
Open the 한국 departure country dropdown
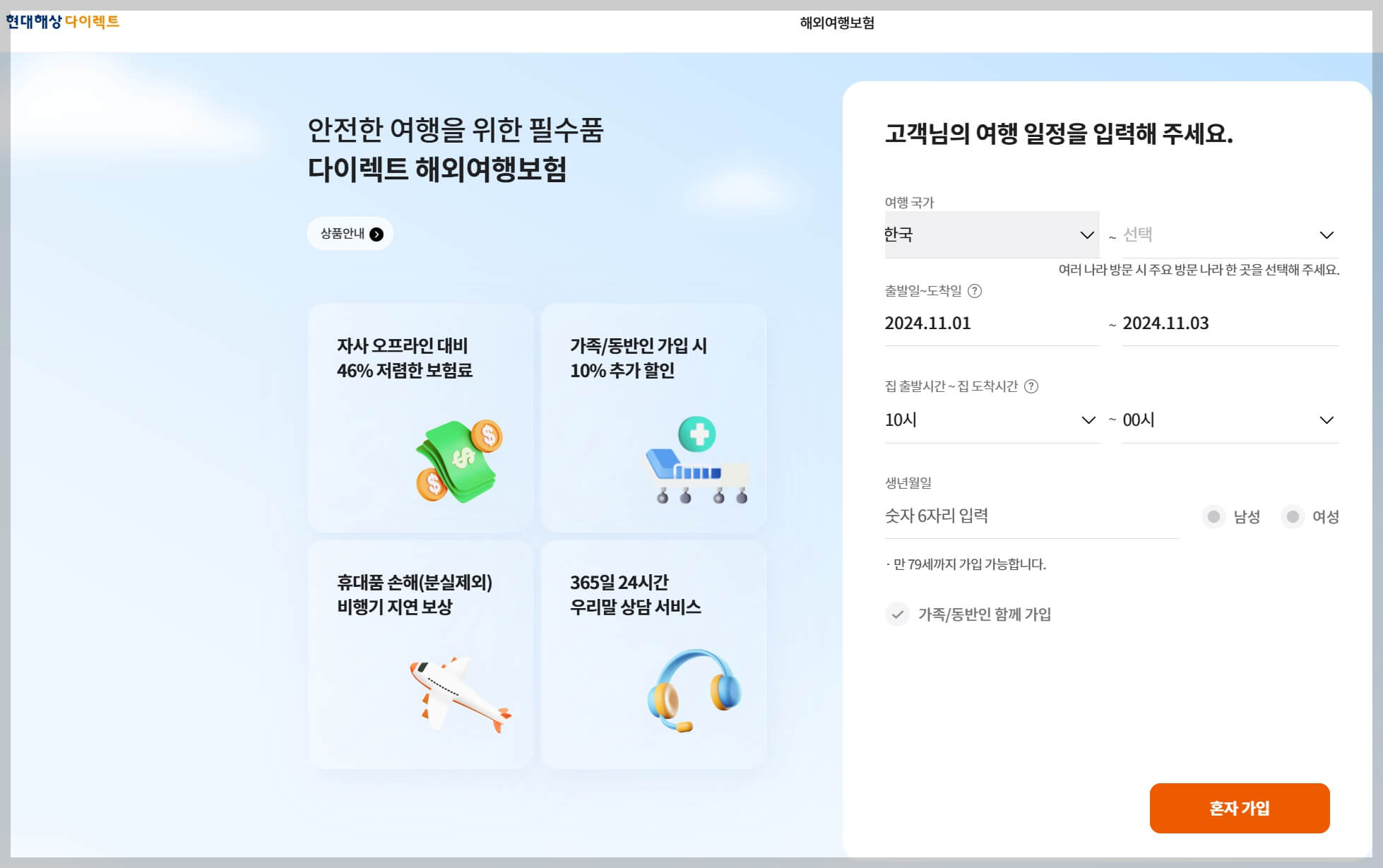(x=992, y=235)
